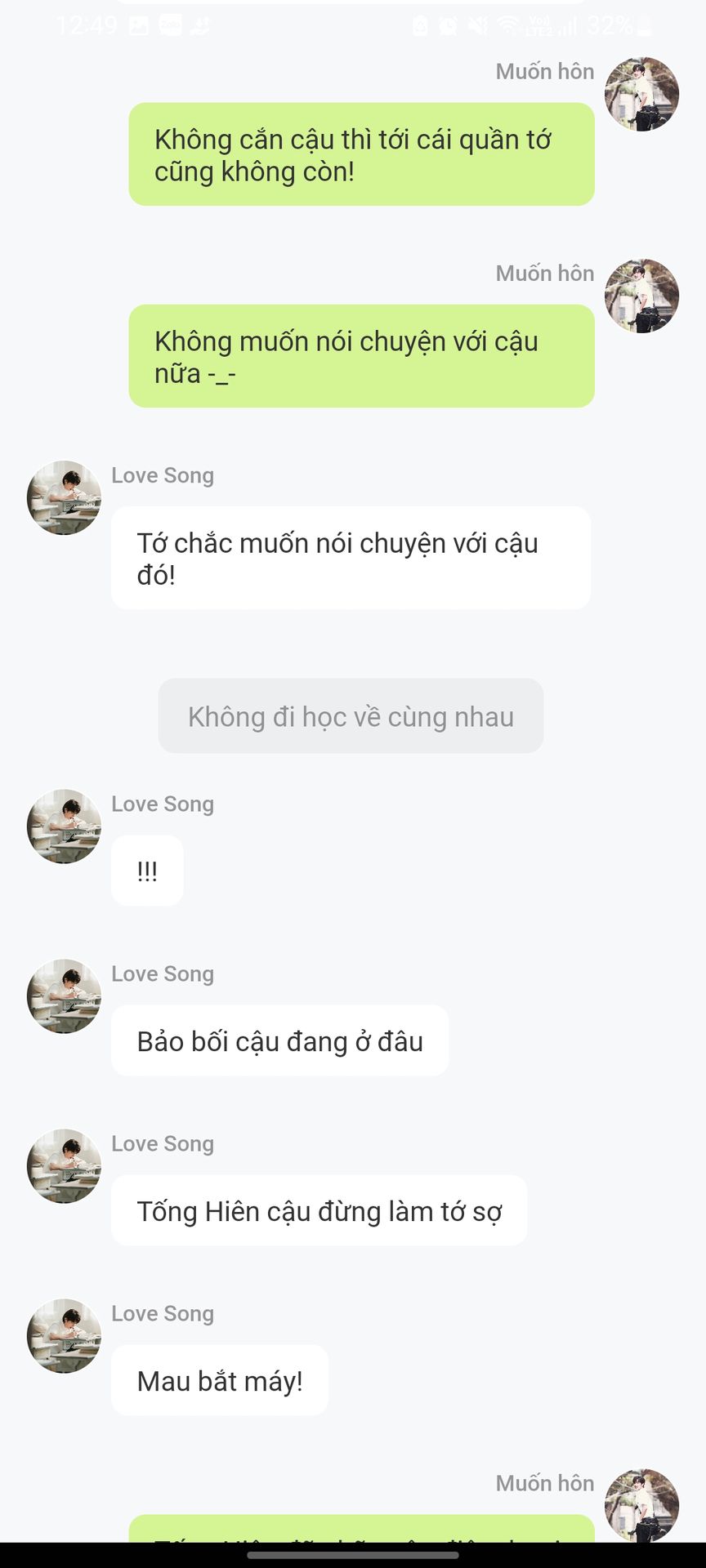Tap the gray "Không đi học về cùng nhau" note
This screenshot has height=1568, width=706.
351,716
